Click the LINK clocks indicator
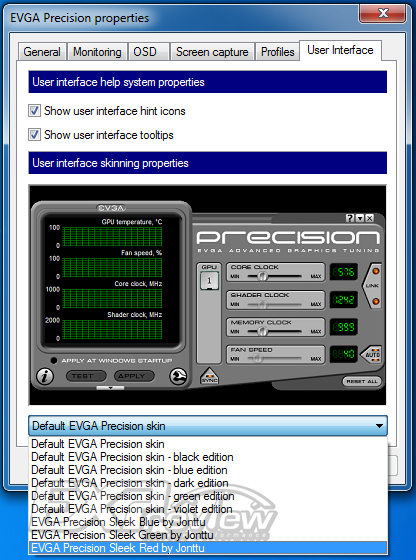Screen dimensions: 416x560 click(x=372, y=286)
